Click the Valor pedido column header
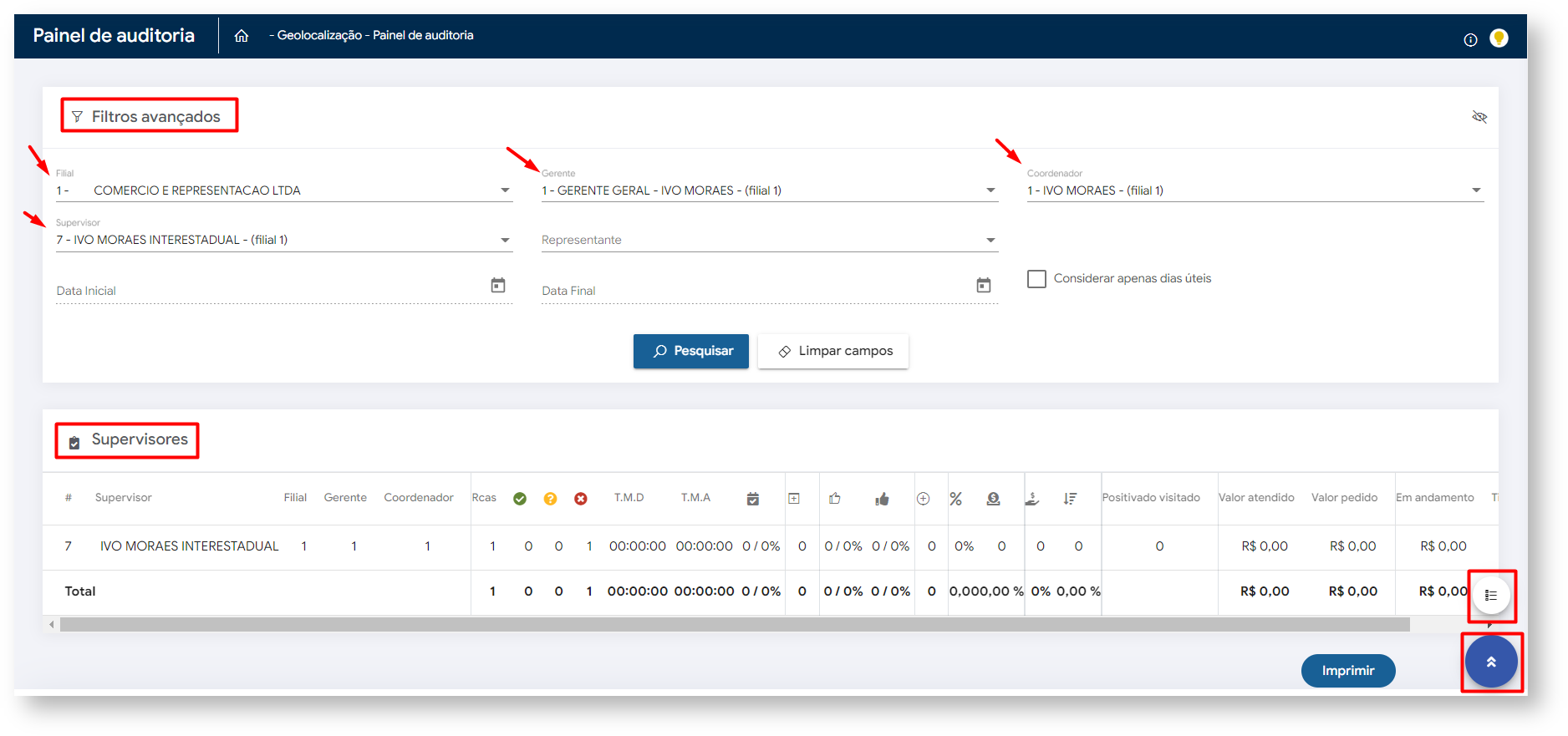1568x736 pixels. [1344, 498]
